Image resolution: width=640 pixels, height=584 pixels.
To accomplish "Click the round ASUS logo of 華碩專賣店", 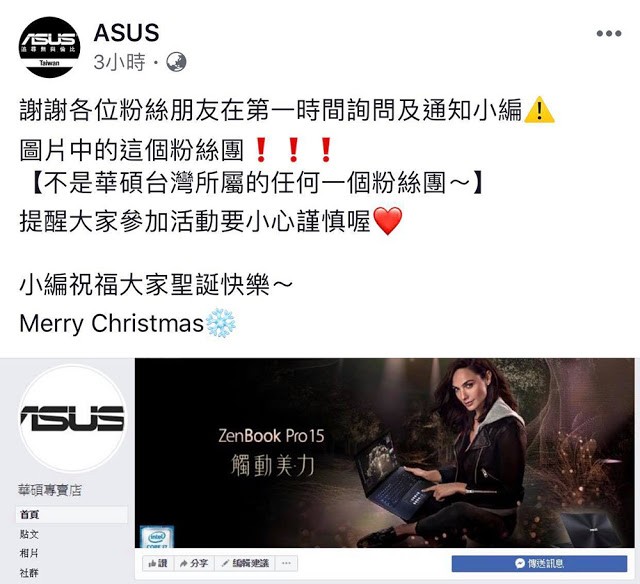I will [73, 418].
